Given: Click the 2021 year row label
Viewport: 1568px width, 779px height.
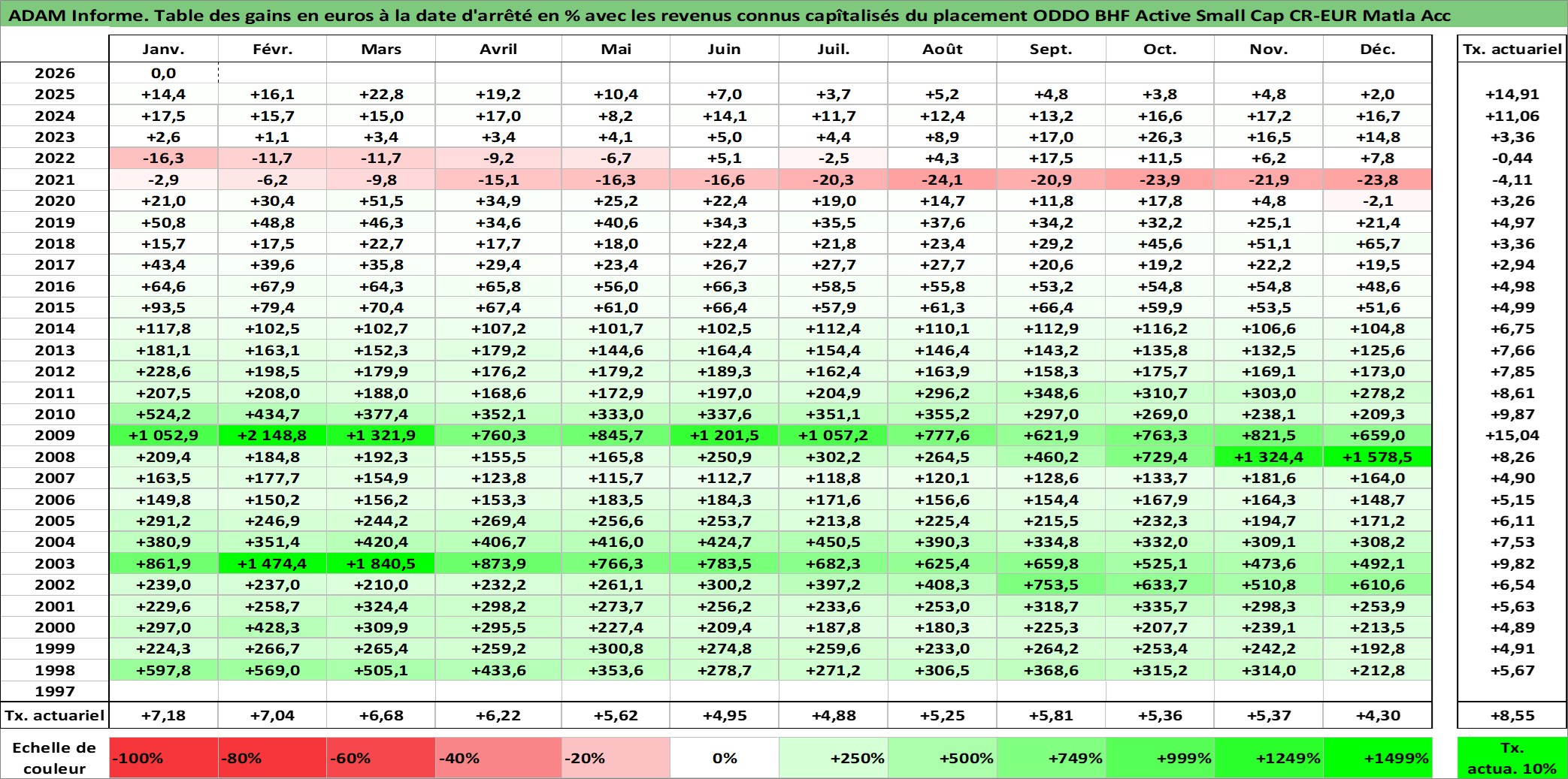Looking at the screenshot, I should pos(55,180).
